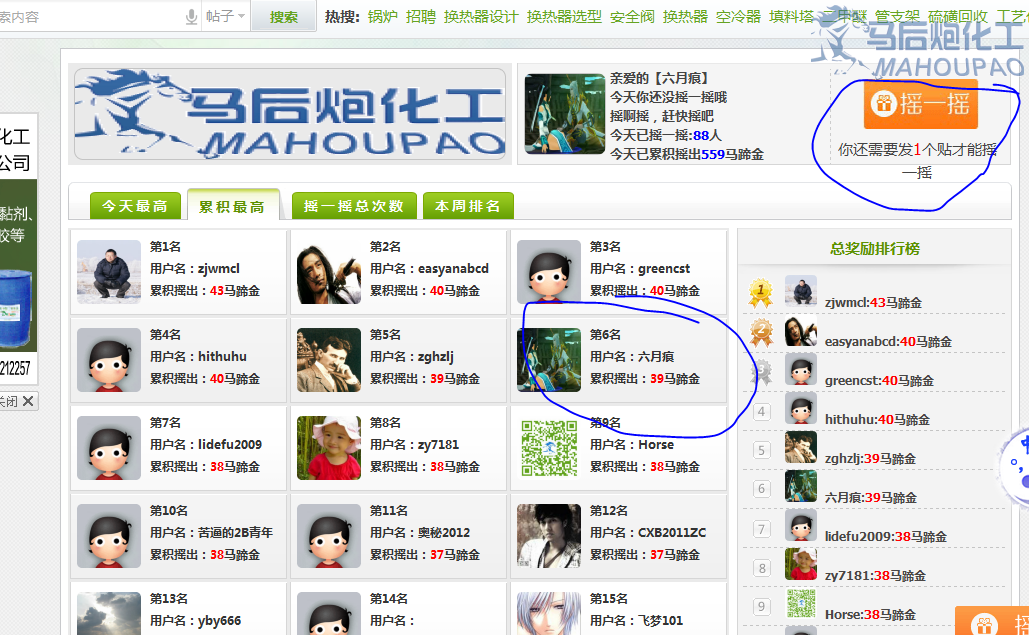1029x635 pixels.
Task: Click the 锅炉 hot search link
Action: point(383,16)
